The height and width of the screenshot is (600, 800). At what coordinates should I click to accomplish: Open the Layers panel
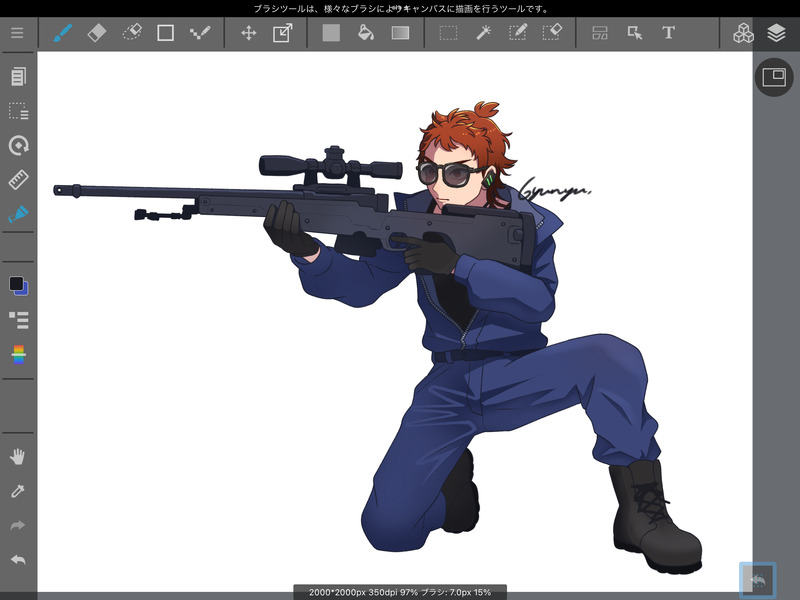[x=776, y=33]
